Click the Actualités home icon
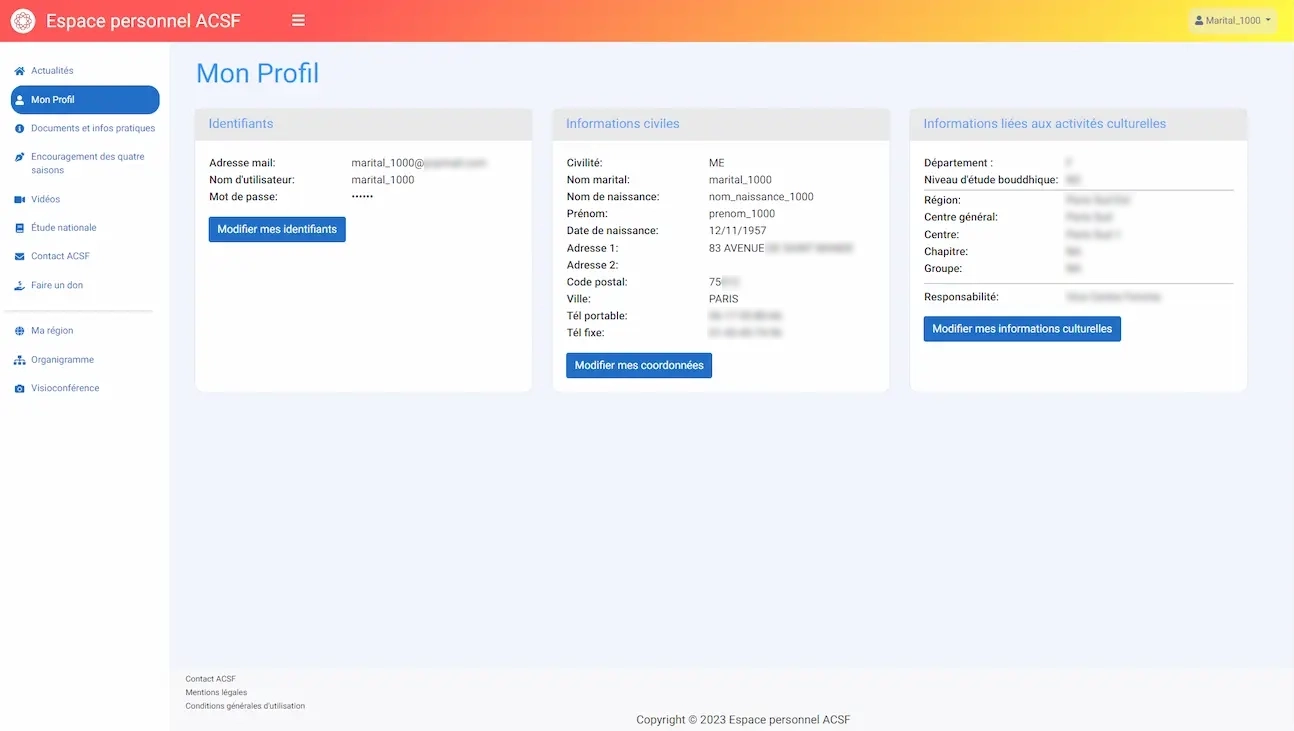This screenshot has height=731, width=1294. coord(19,71)
